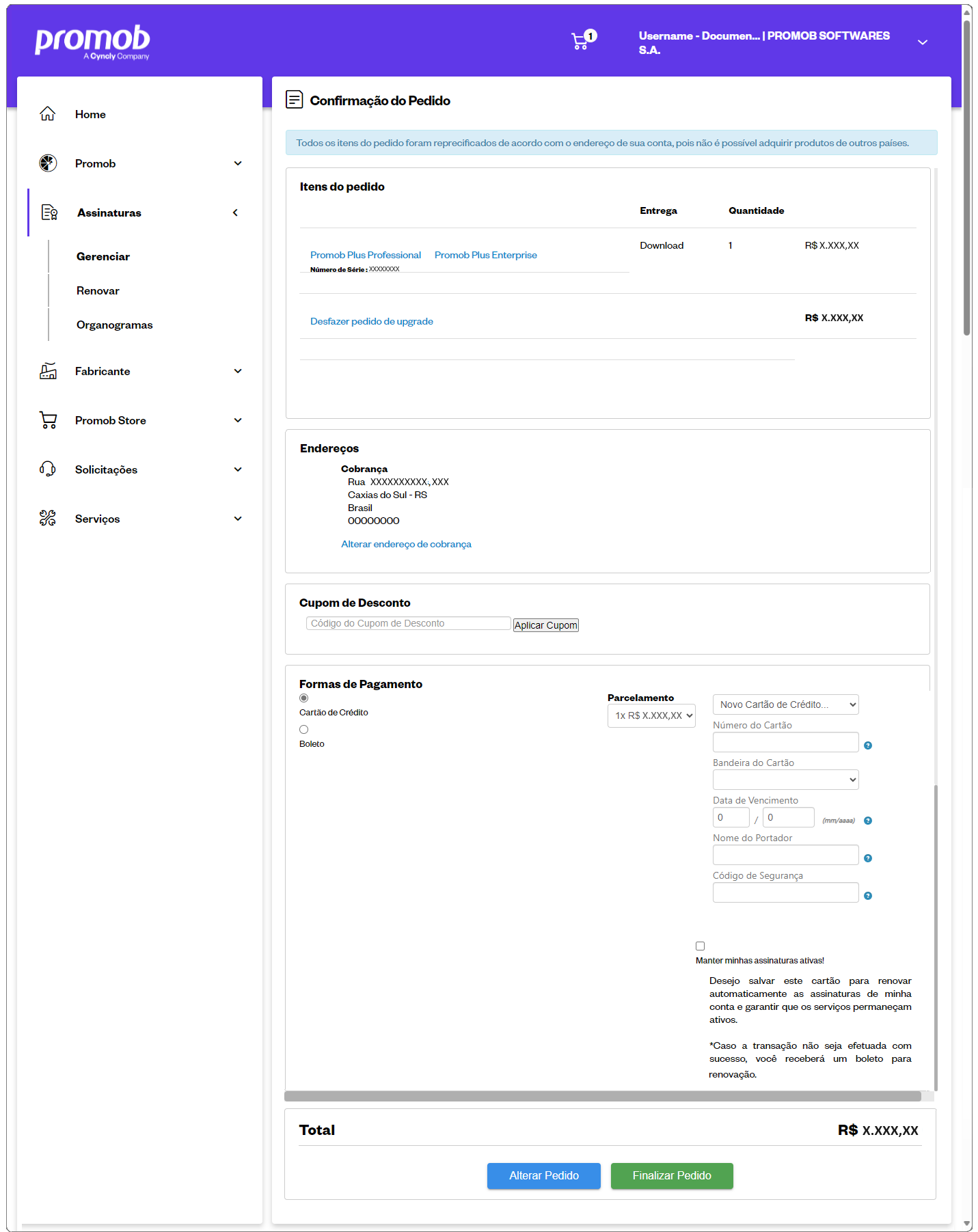The width and height of the screenshot is (978, 1232).
Task: Click the Assinaturas certificate icon
Action: point(49,213)
